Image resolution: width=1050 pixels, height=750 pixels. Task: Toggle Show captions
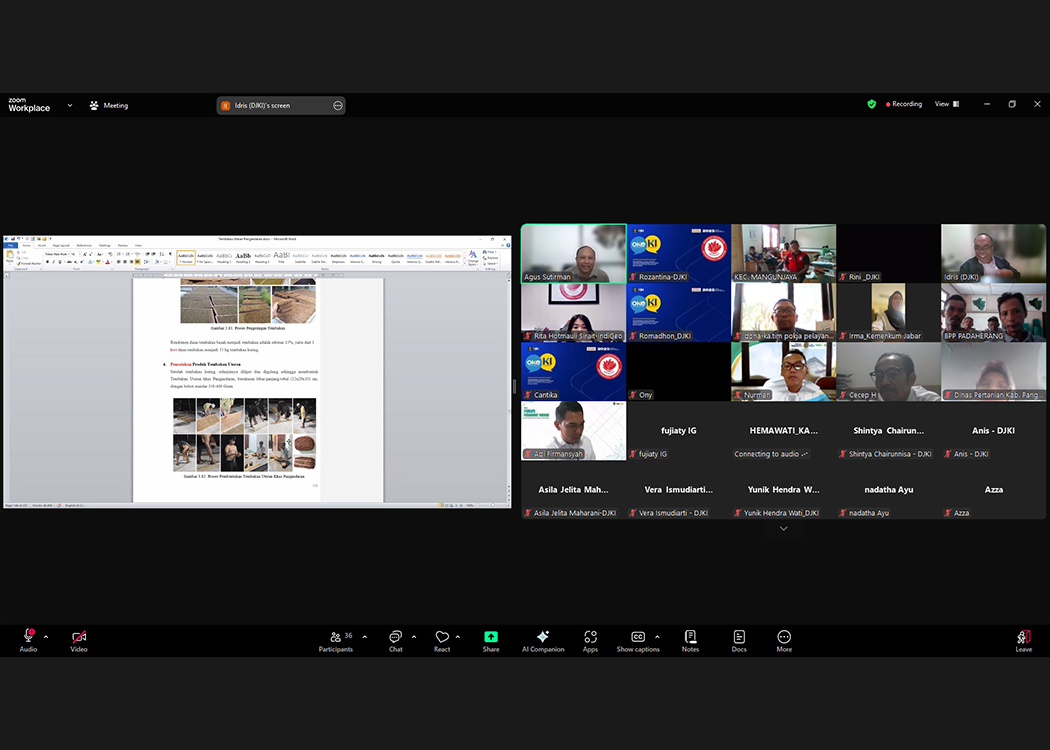point(638,640)
